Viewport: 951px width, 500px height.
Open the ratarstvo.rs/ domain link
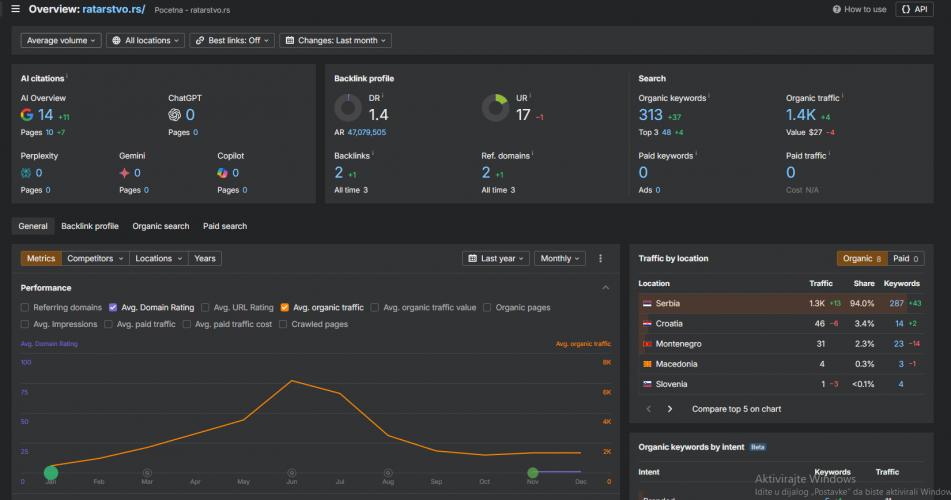[x=113, y=9]
